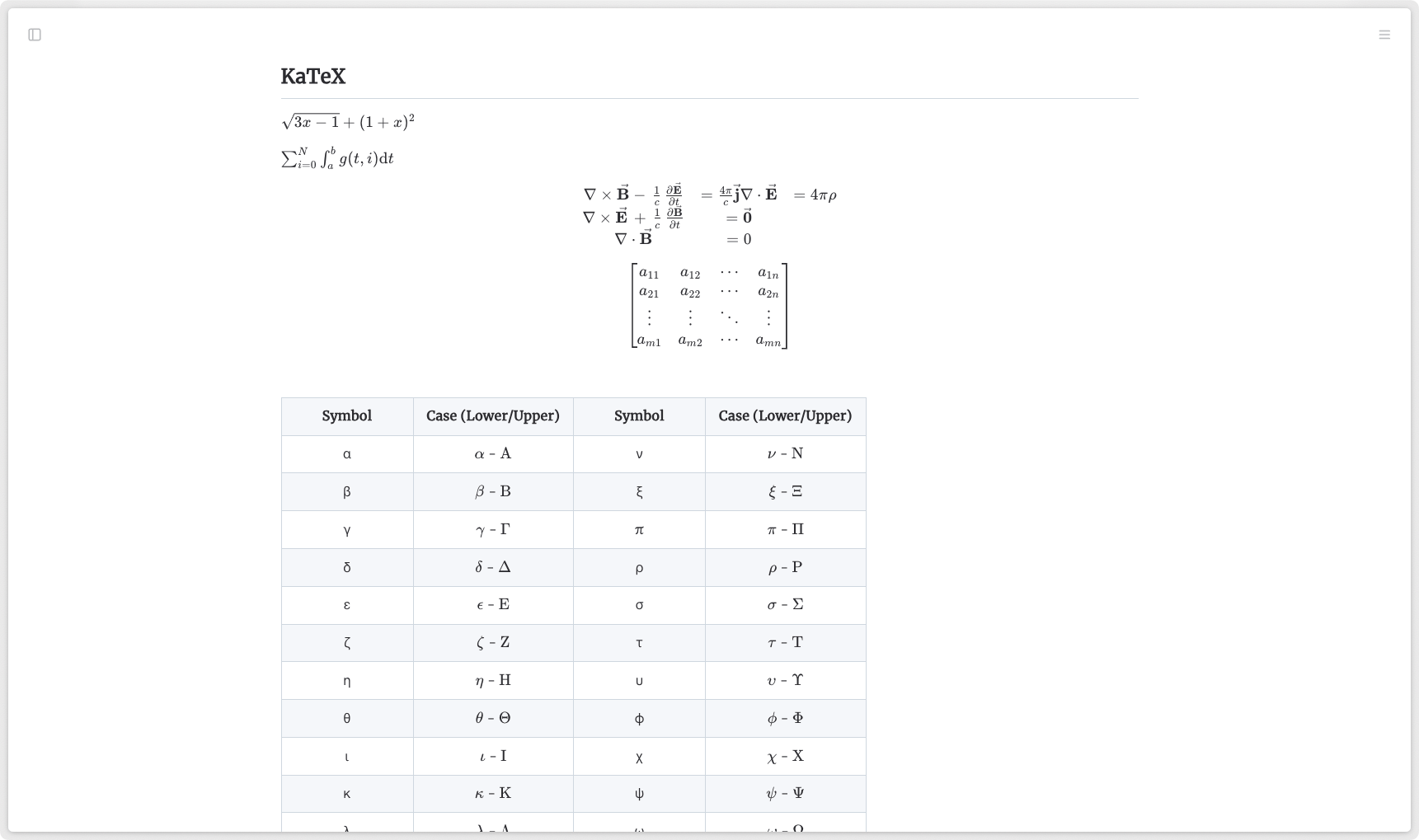Click the 'π - Π' cell
The height and width of the screenshot is (840, 1419).
point(785,530)
